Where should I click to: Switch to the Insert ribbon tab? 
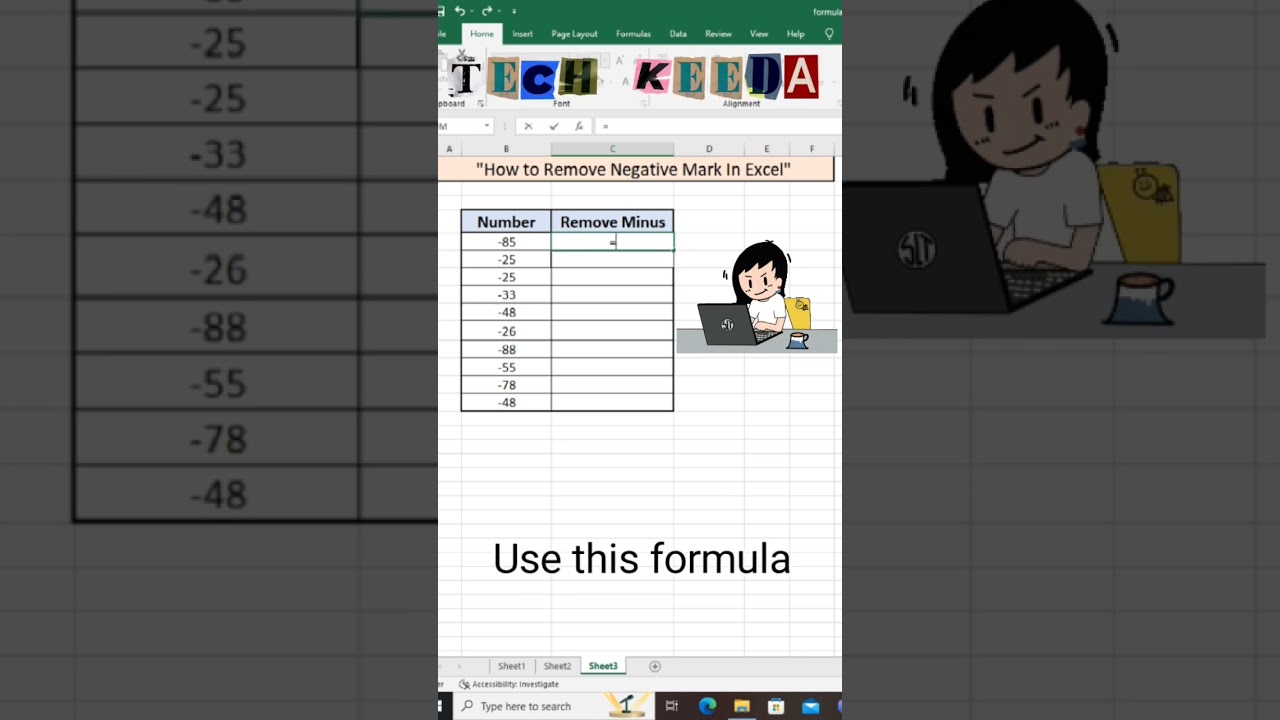522,34
